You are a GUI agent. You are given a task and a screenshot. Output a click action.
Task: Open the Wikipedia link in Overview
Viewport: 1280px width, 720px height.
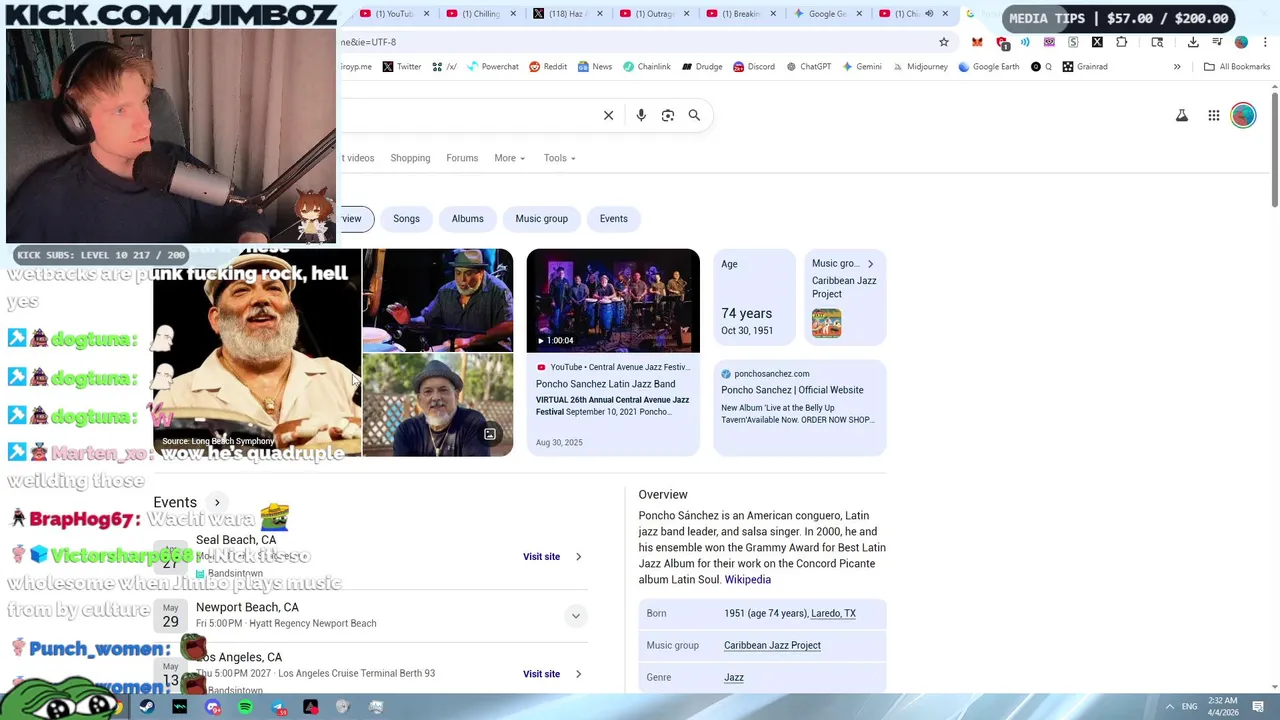tap(747, 580)
